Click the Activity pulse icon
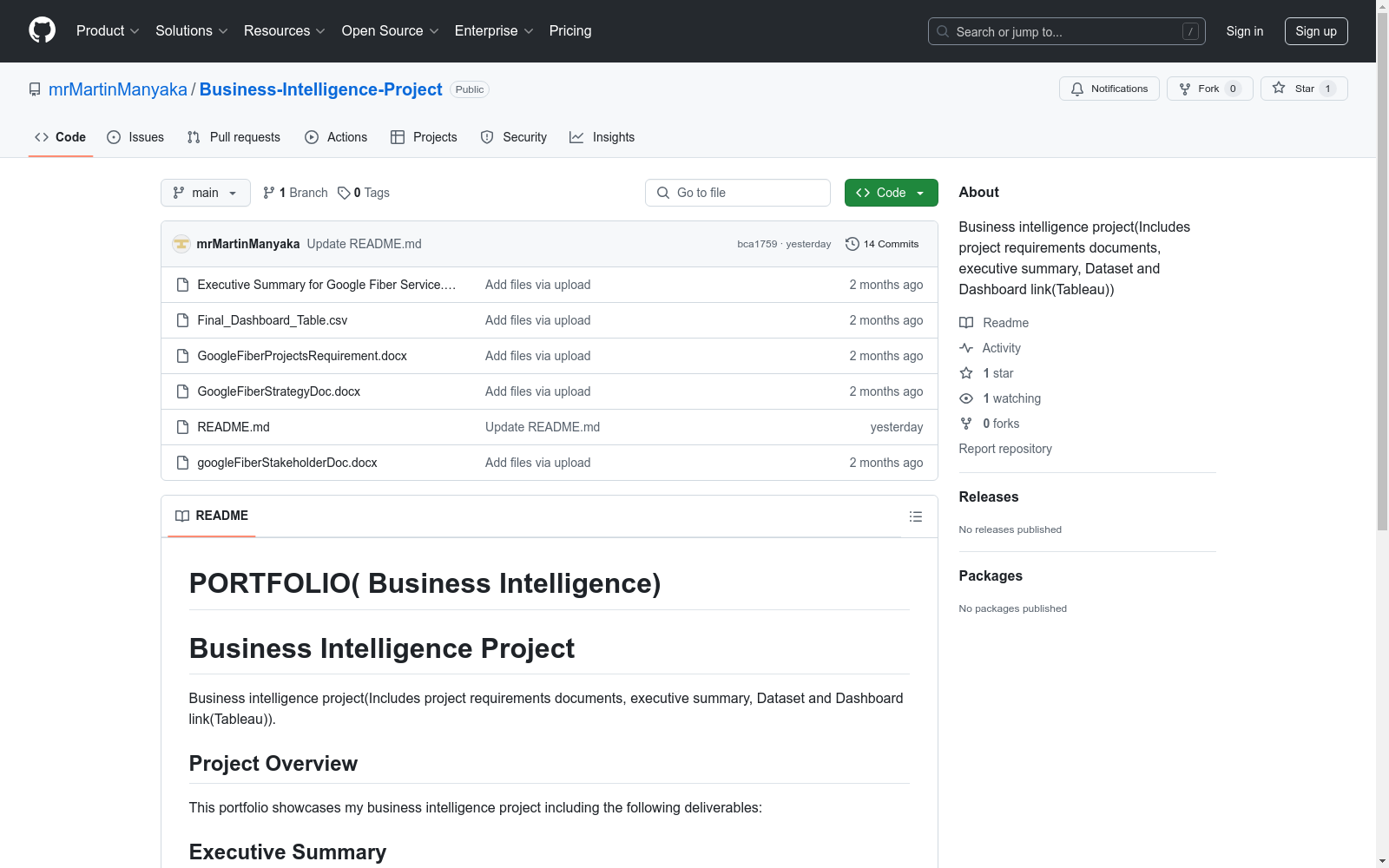 pos(966,348)
